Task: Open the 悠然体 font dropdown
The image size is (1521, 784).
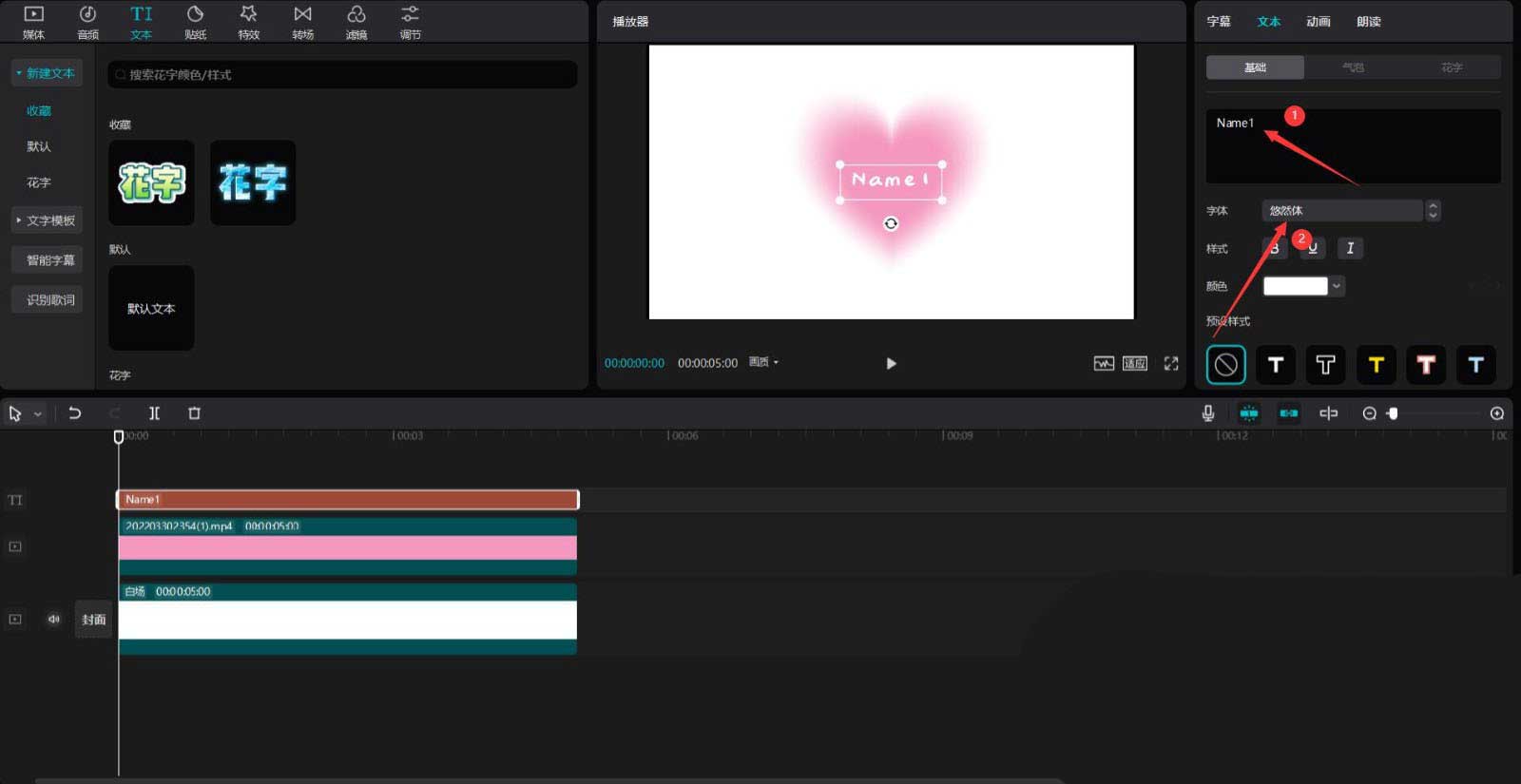Action: 1341,211
